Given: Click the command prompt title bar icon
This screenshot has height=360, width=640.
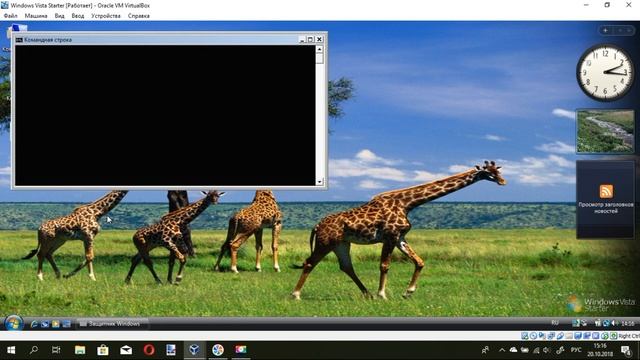Looking at the screenshot, I should click(x=19, y=40).
